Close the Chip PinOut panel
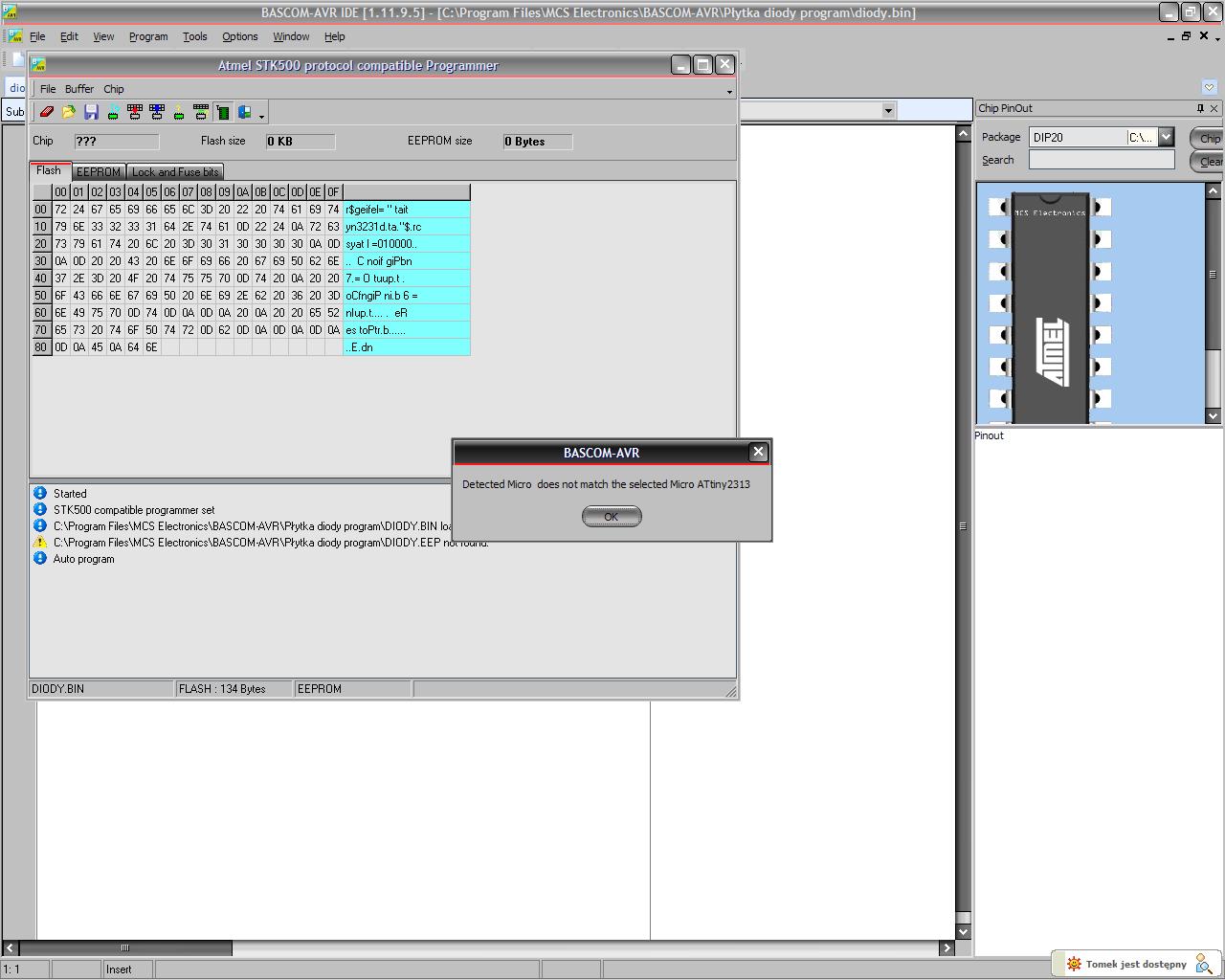The image size is (1225, 980). 1214,108
